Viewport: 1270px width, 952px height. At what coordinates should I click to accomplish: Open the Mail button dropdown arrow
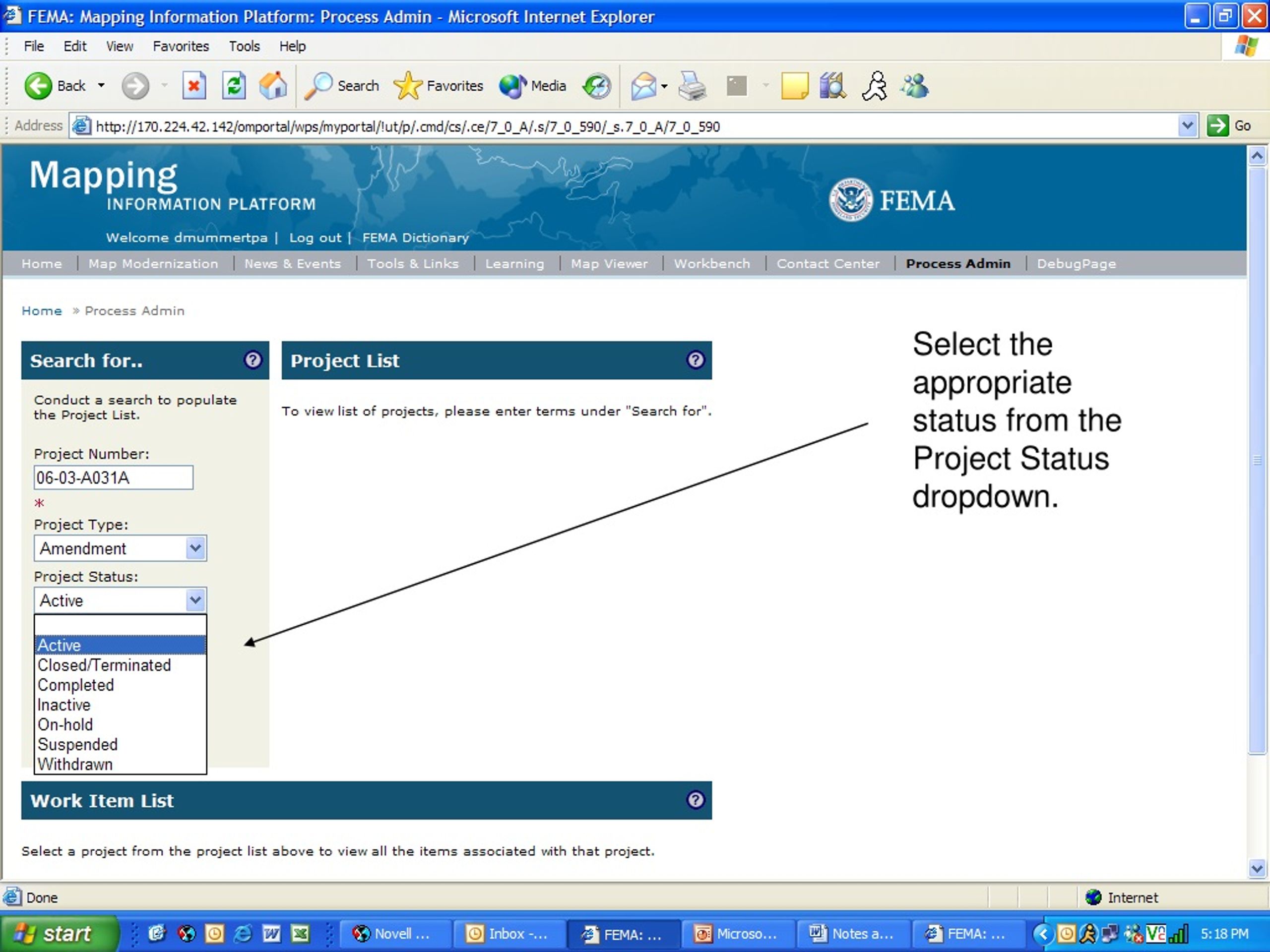(664, 86)
